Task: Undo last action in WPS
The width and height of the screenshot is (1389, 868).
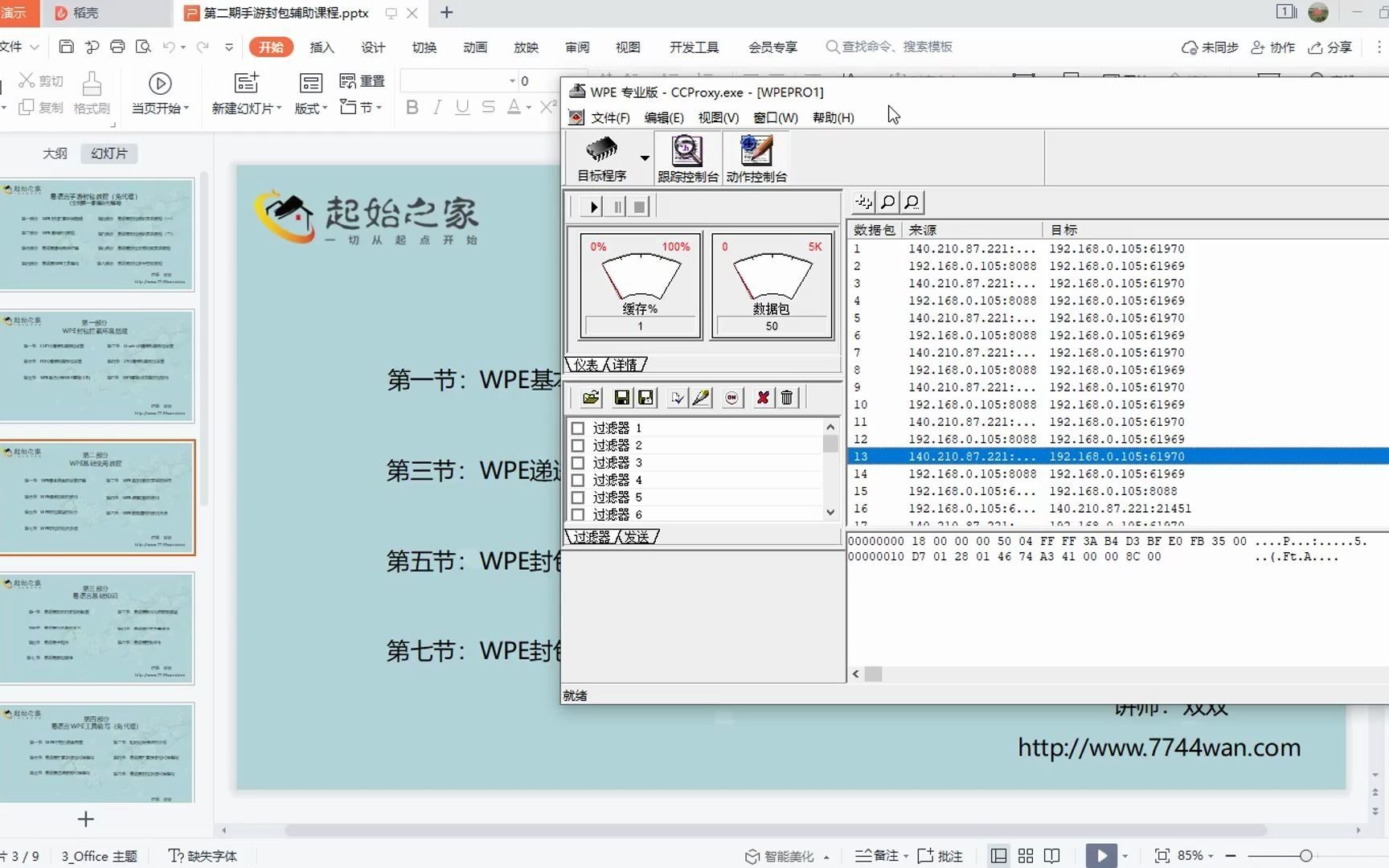Action: coord(169,47)
